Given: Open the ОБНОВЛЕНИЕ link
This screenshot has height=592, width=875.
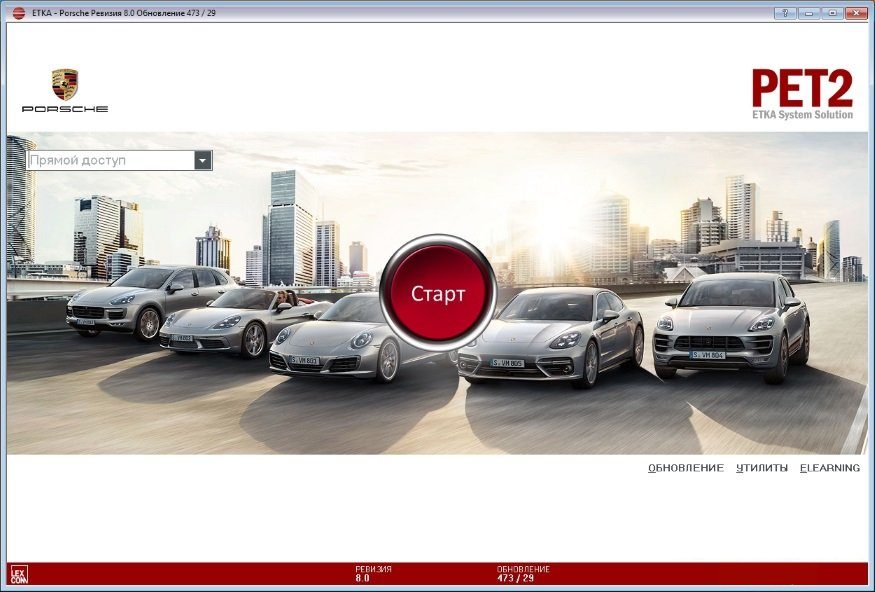Looking at the screenshot, I should pyautogui.click(x=685, y=468).
